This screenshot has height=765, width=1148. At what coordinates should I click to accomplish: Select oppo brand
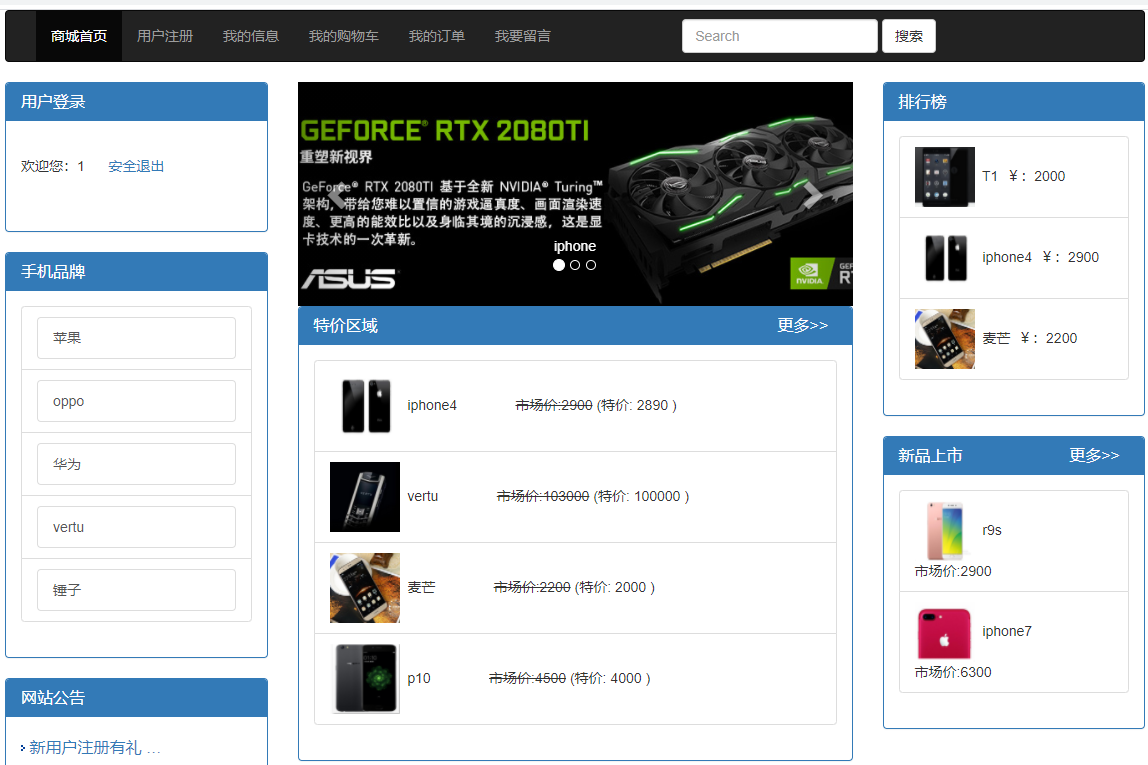click(x=136, y=401)
